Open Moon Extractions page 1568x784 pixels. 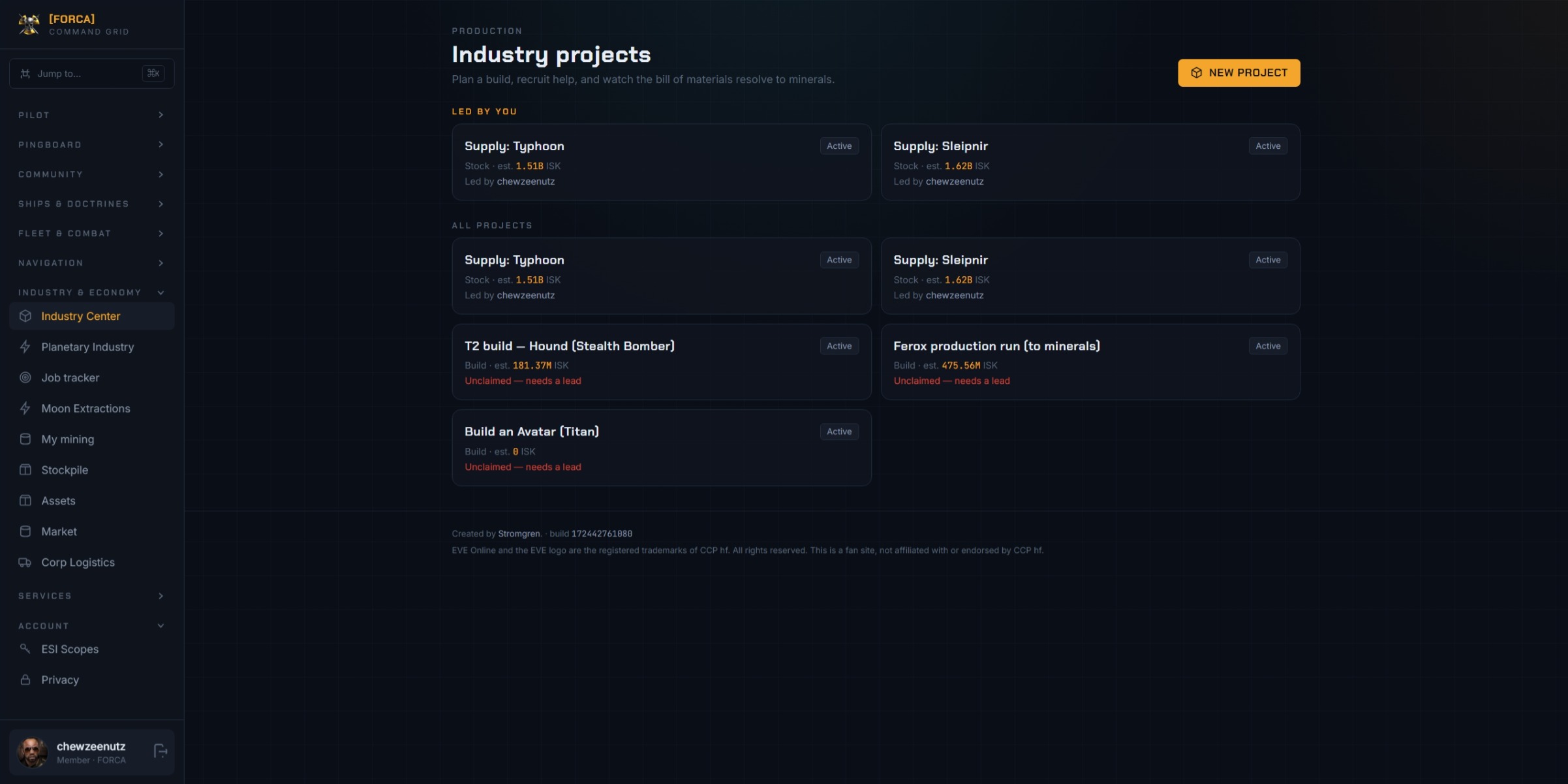pyautogui.click(x=91, y=408)
